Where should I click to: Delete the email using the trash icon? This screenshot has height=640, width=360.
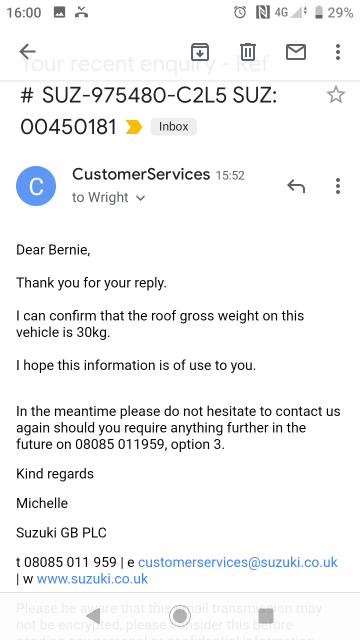click(x=247, y=52)
